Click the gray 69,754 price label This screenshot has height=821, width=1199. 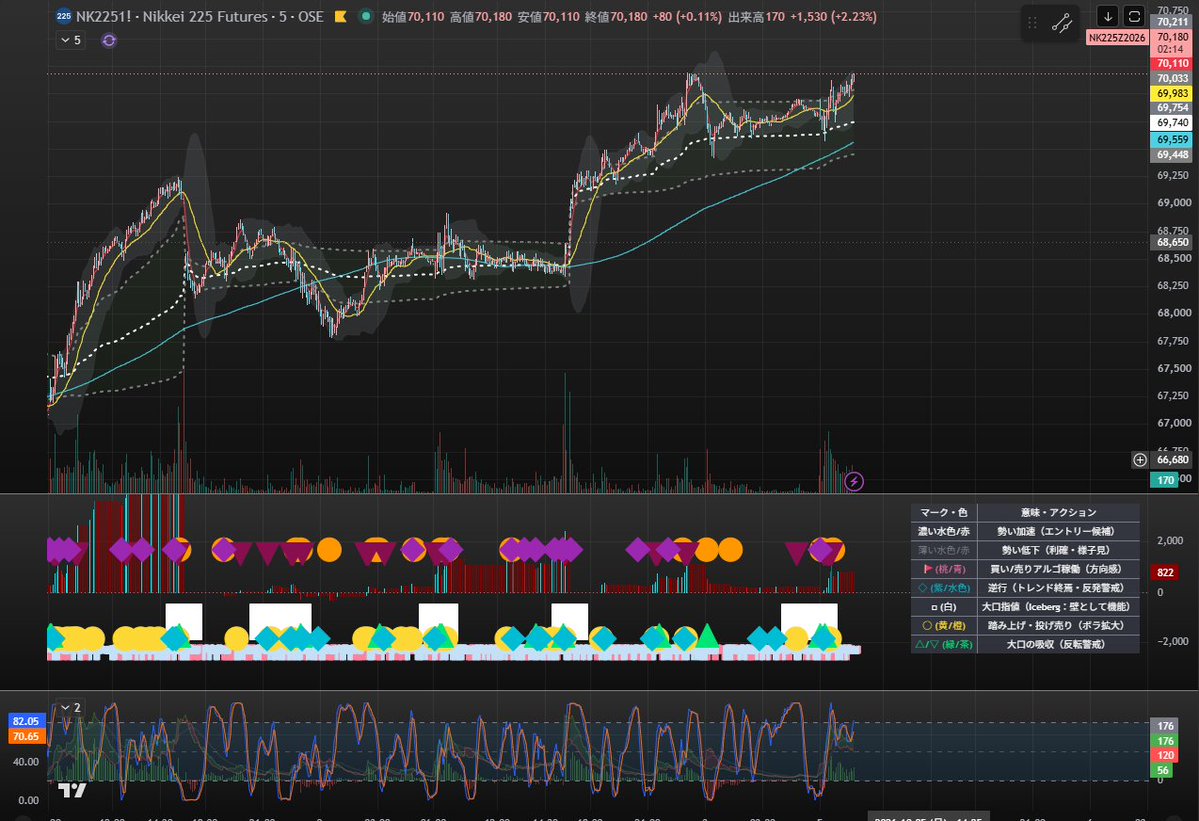[1171, 108]
